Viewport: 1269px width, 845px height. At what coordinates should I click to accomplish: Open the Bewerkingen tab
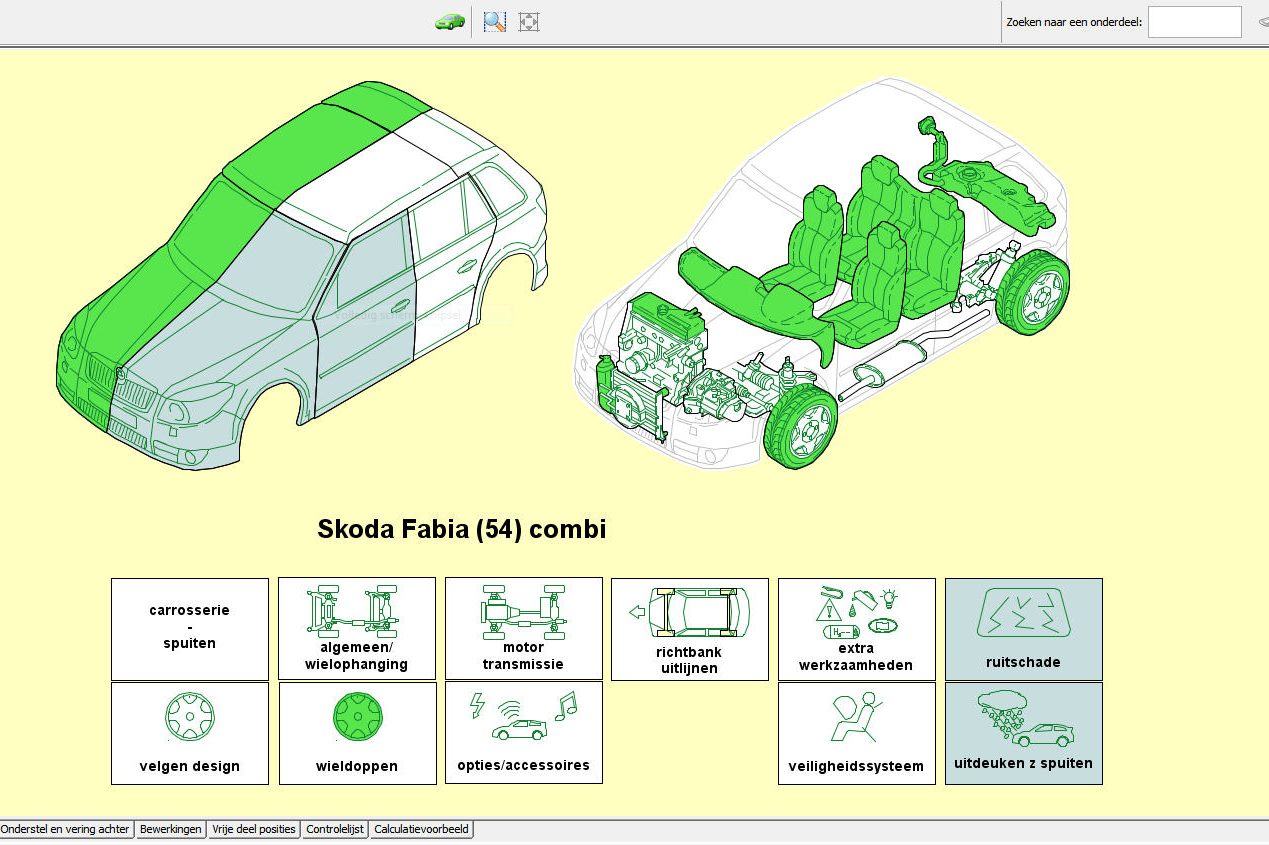171,829
